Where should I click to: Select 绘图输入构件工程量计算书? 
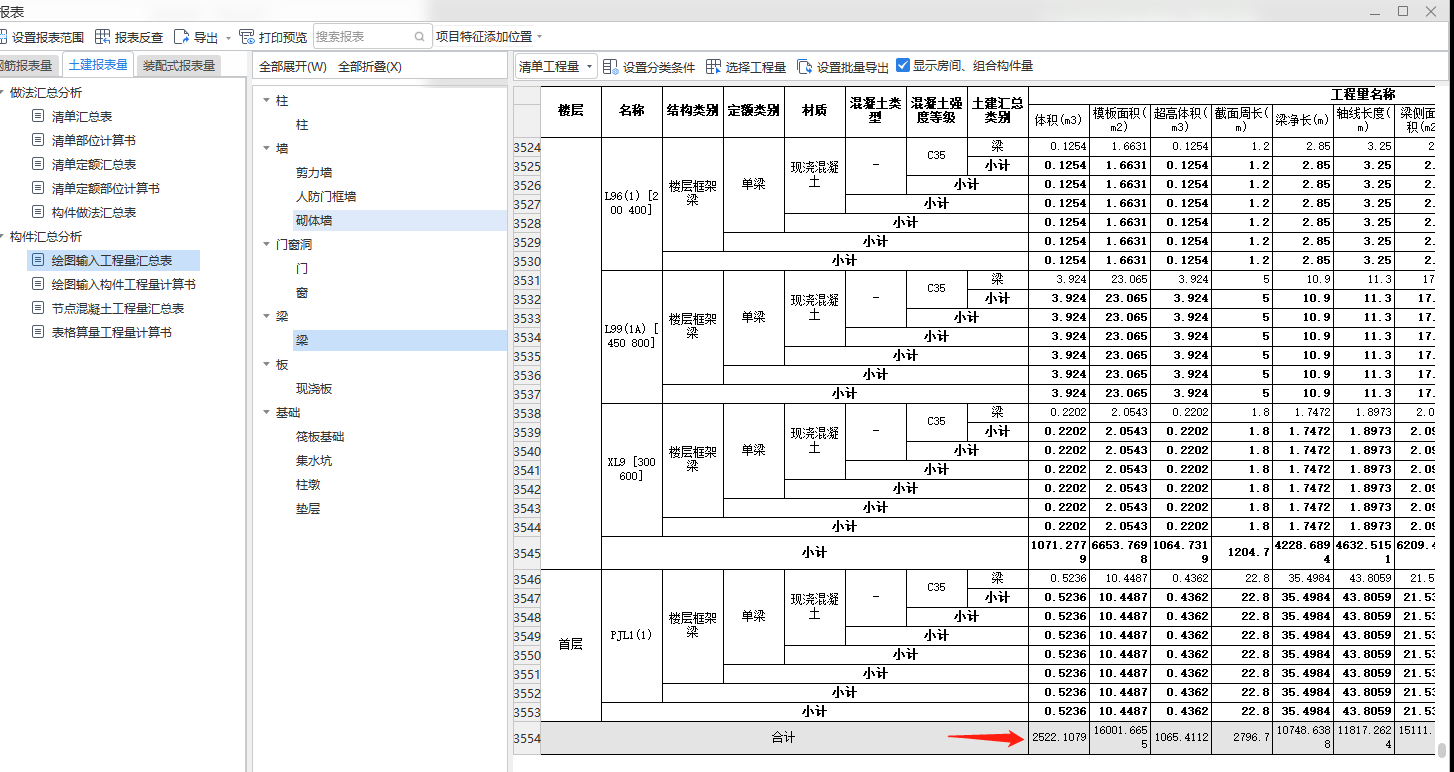click(x=124, y=284)
